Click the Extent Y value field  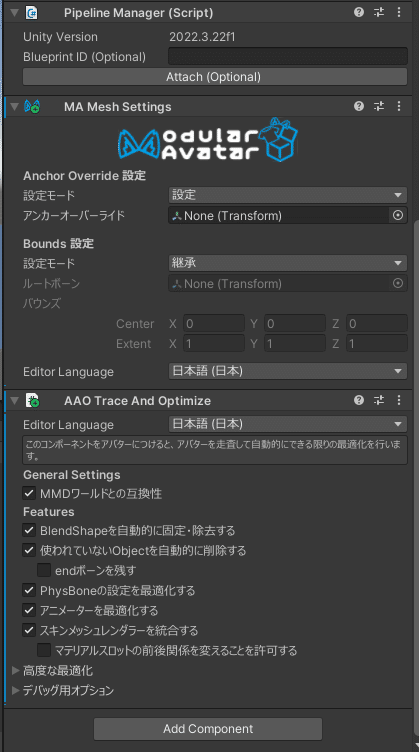[295, 344]
